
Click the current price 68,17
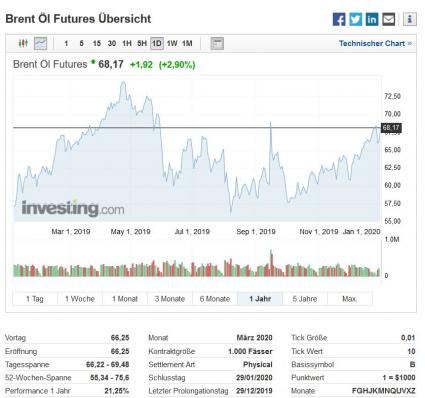click(111, 64)
